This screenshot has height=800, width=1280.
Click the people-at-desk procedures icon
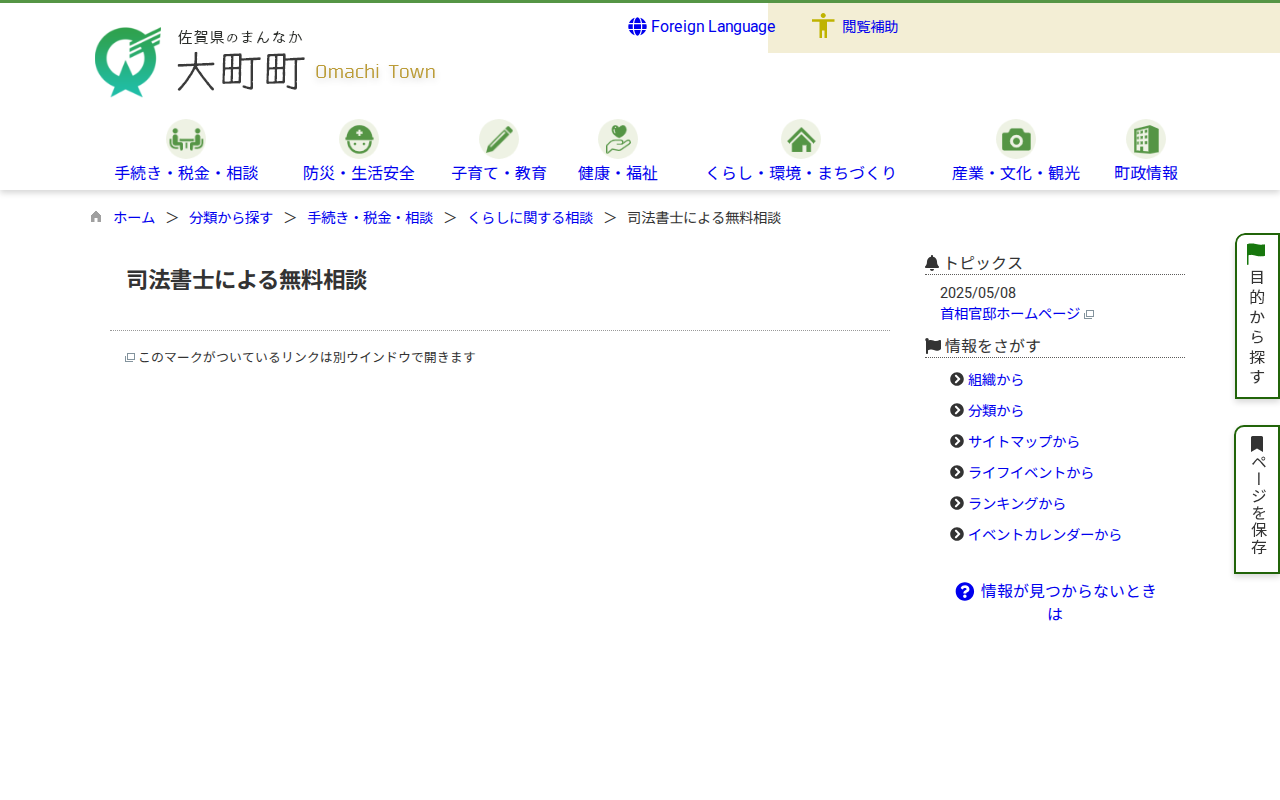tap(186, 139)
